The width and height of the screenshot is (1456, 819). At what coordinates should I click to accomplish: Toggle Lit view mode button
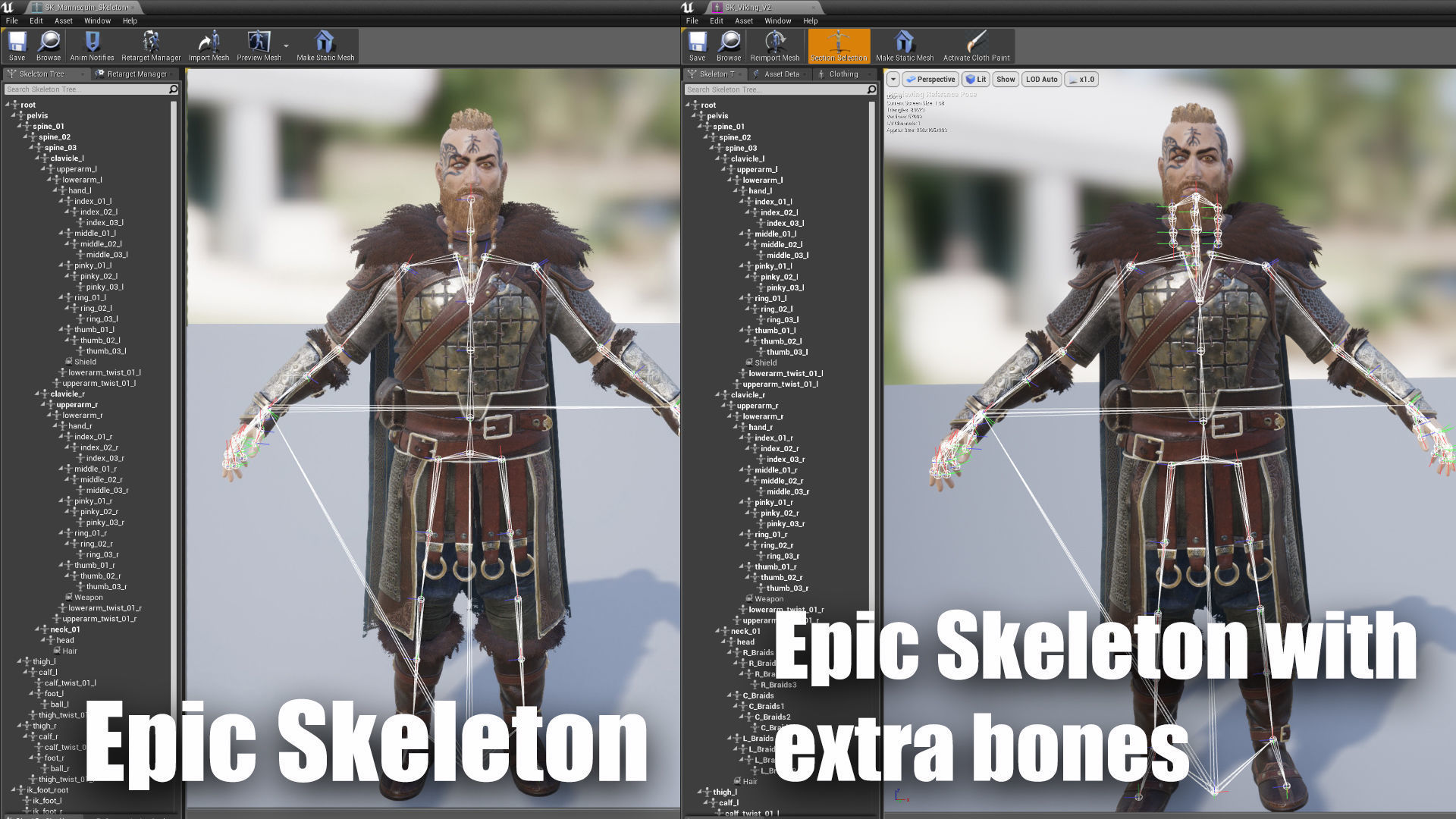tap(976, 79)
